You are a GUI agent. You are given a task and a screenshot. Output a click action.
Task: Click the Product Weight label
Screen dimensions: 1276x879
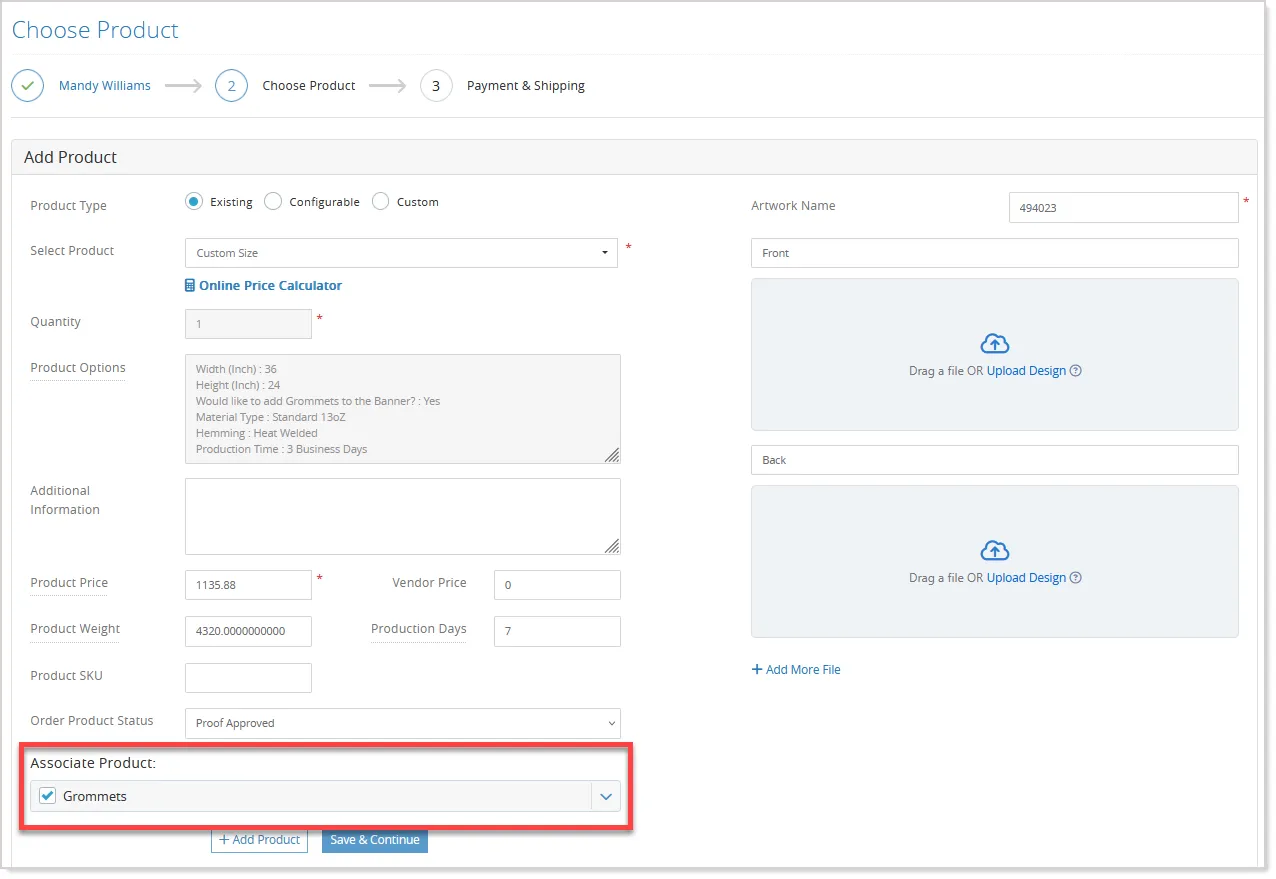point(75,629)
